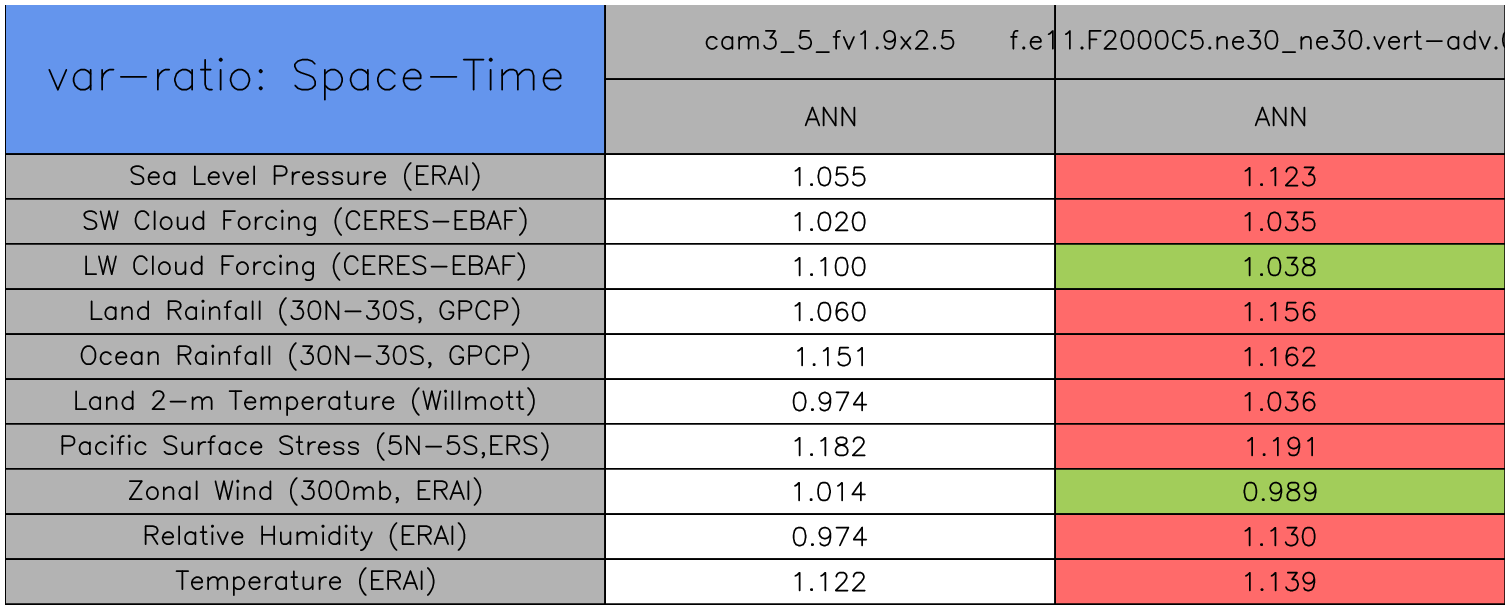Select the LW Cloud Forcing (CERES-EBAF) label
Viewport: 1510px width, 610px height.
305,267
